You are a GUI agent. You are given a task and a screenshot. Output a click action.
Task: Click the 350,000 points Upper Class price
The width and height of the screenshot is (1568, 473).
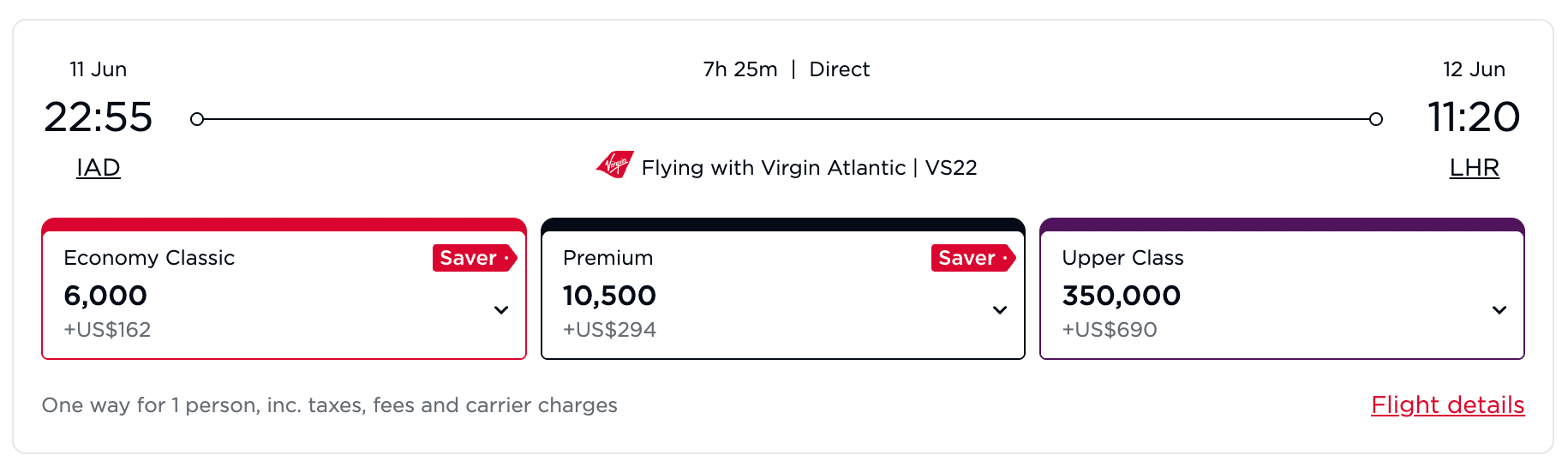[1121, 296]
